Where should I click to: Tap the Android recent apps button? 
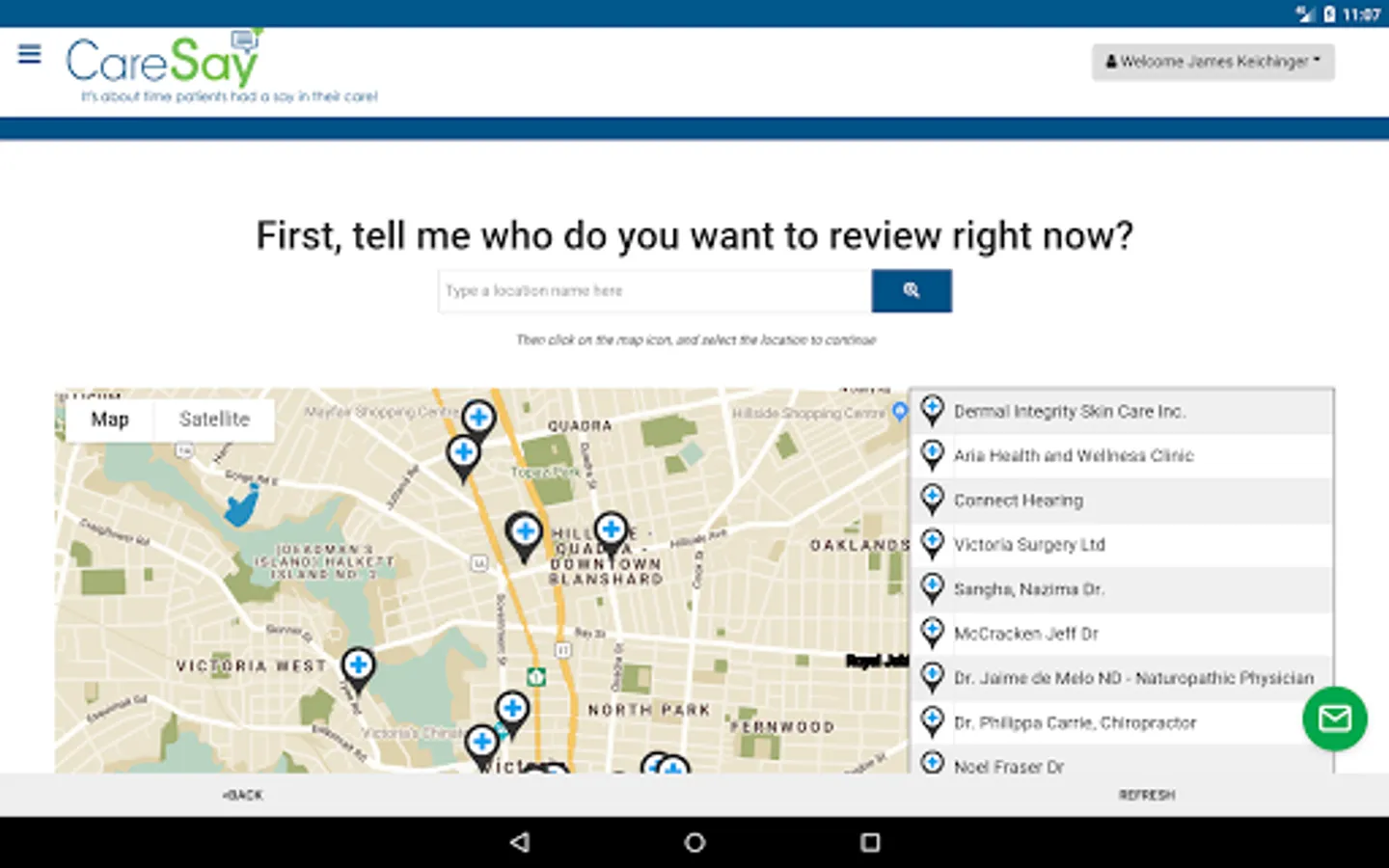[870, 843]
